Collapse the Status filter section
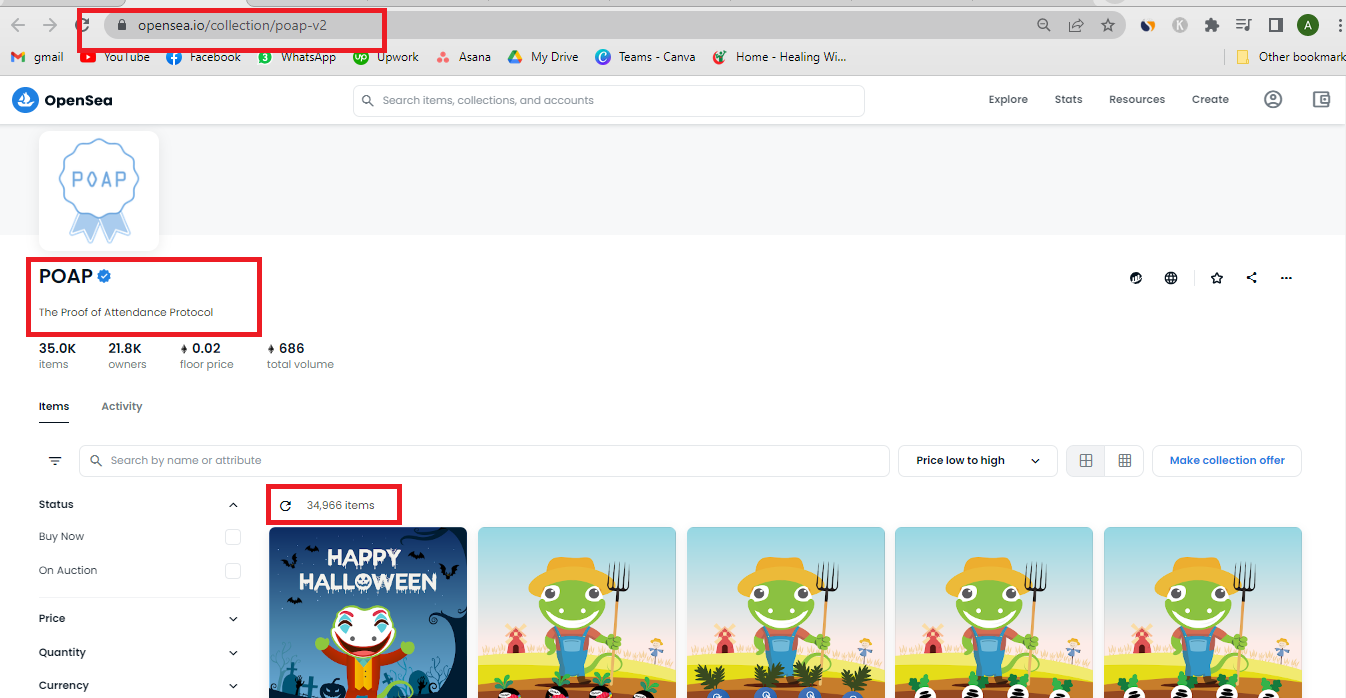This screenshot has width=1346, height=698. [140, 505]
